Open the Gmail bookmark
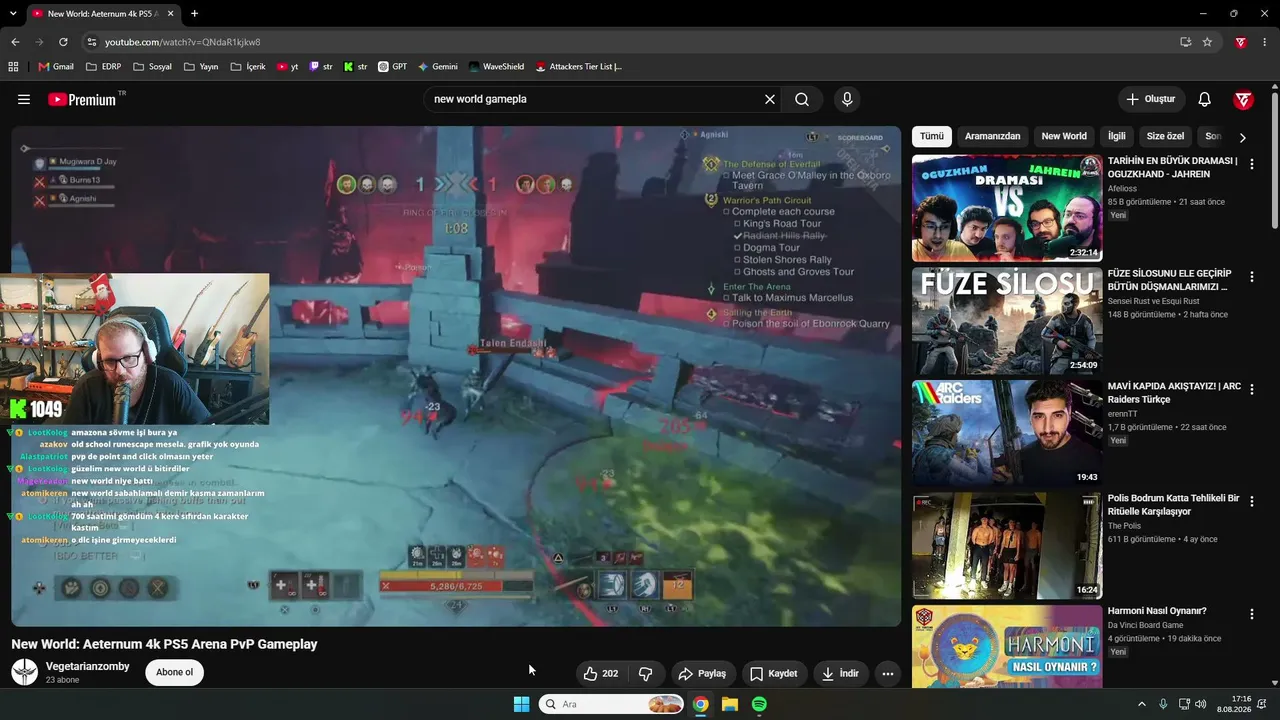 pyautogui.click(x=56, y=67)
